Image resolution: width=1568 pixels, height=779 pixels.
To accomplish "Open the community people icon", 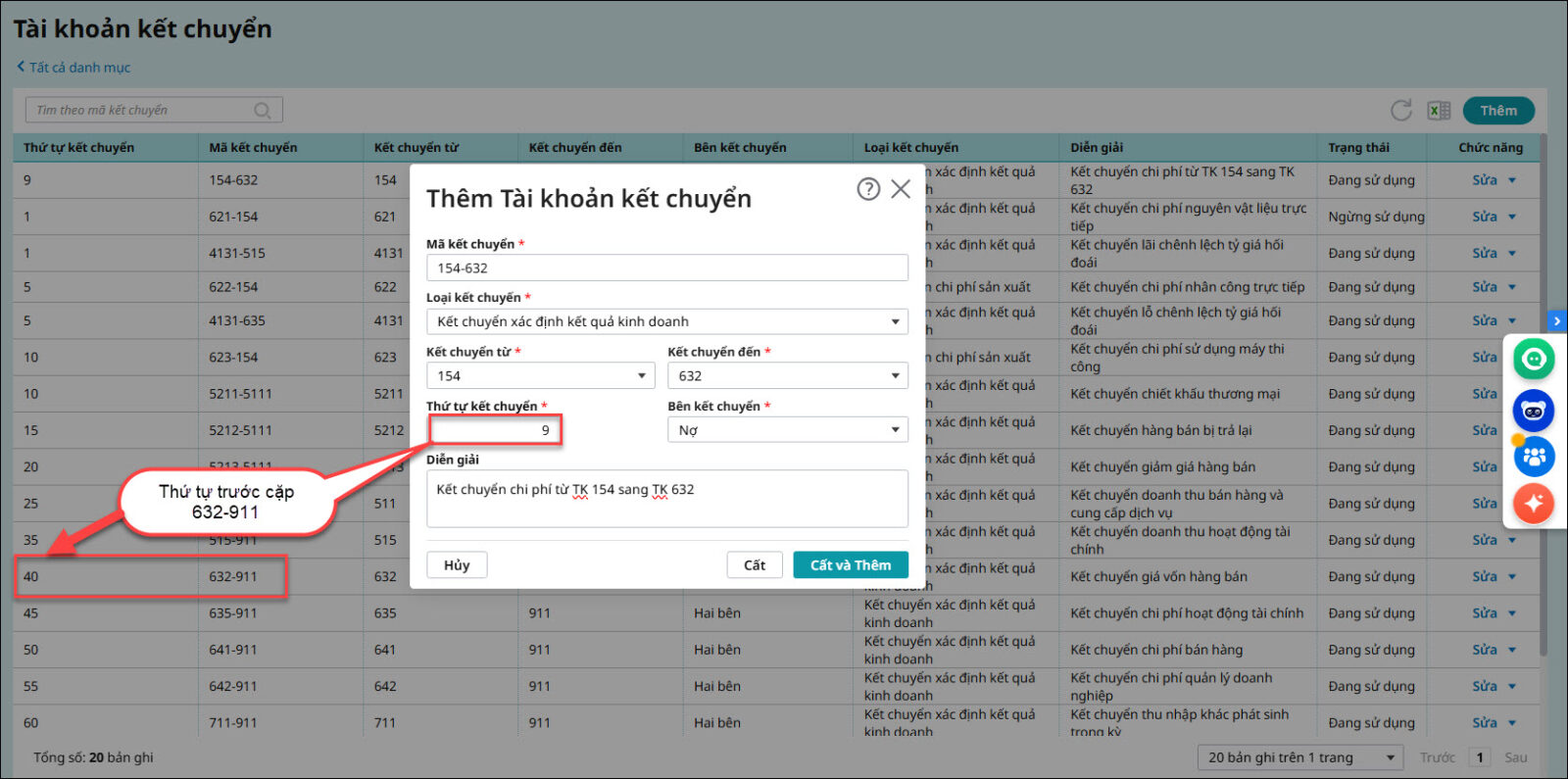I will coord(1534,457).
